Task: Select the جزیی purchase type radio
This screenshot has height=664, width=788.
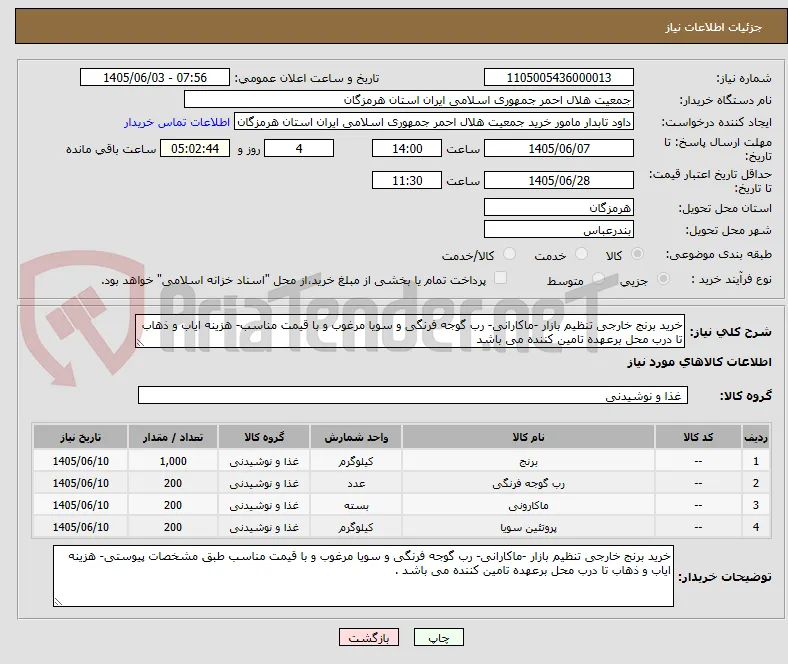Action: pyautogui.click(x=663, y=278)
